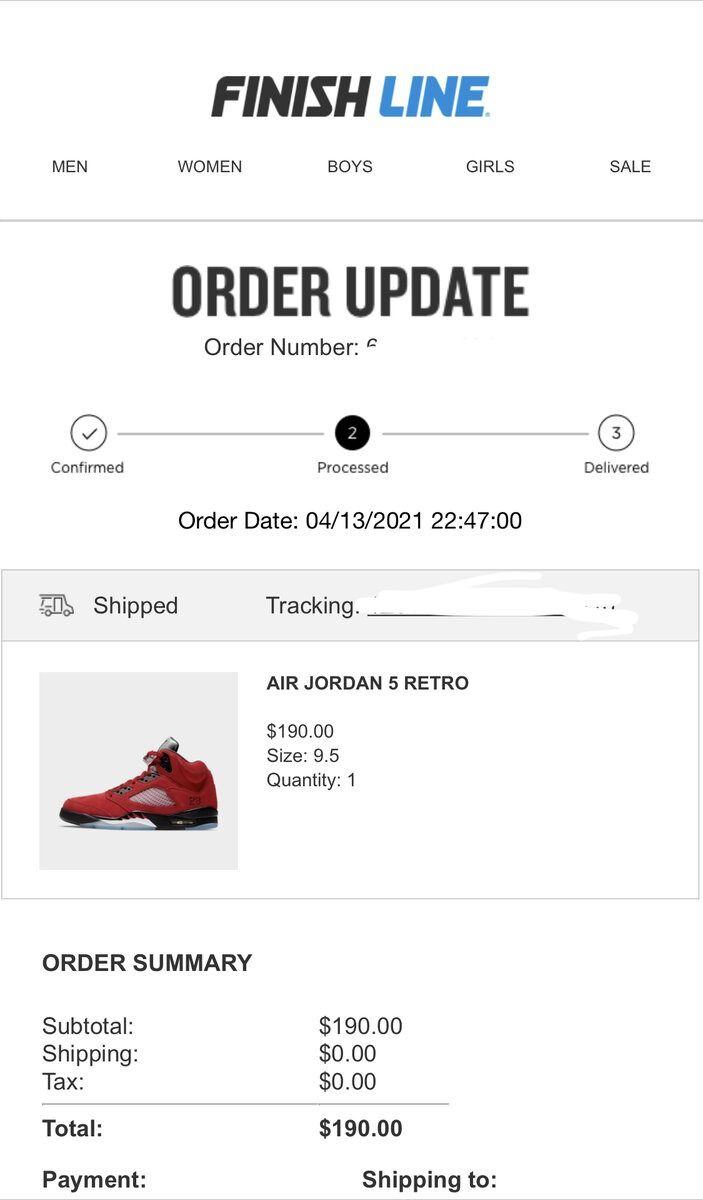Click the Shipping to label
This screenshot has width=703, height=1200.
coord(429,1180)
